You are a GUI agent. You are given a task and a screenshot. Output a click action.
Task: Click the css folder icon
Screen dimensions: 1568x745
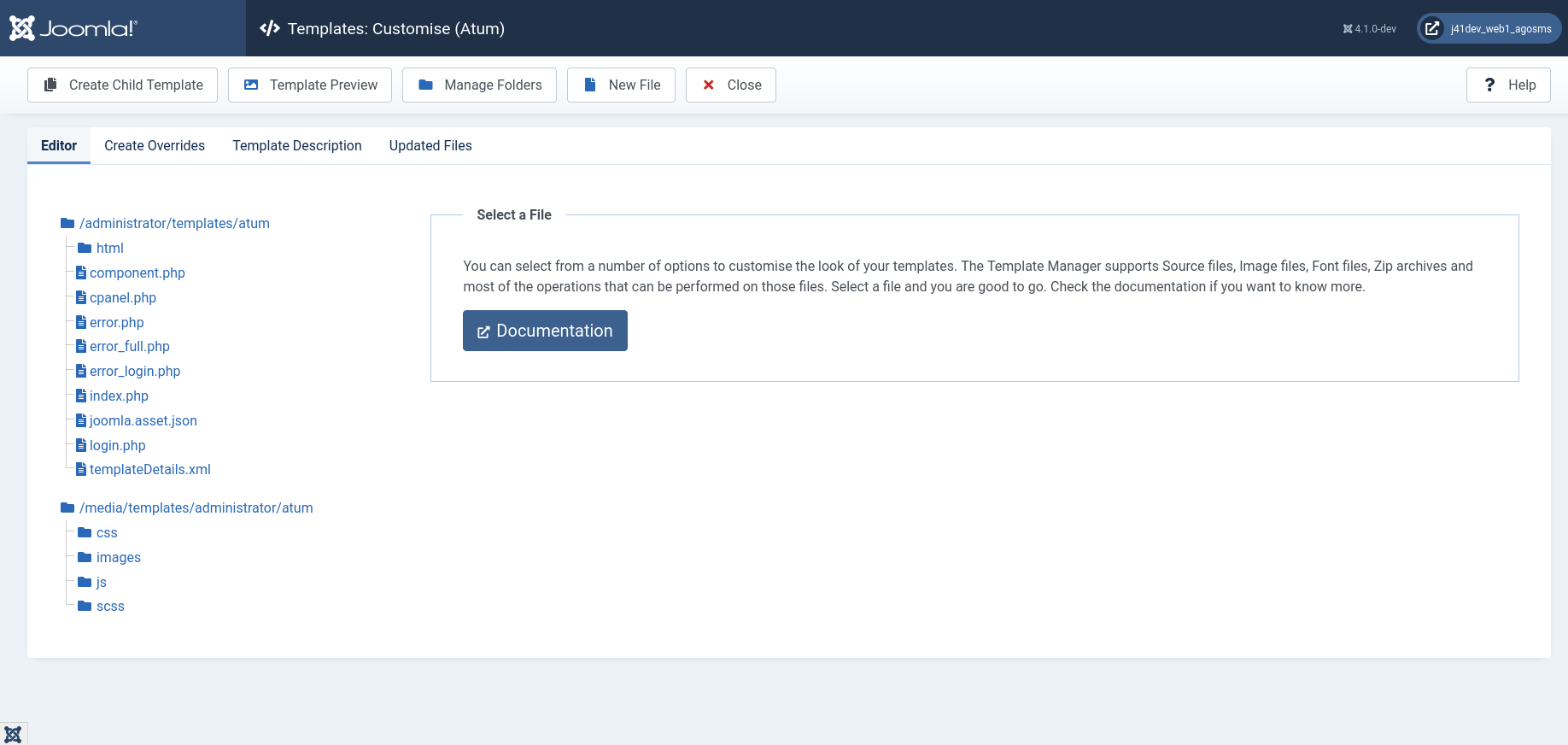85,532
